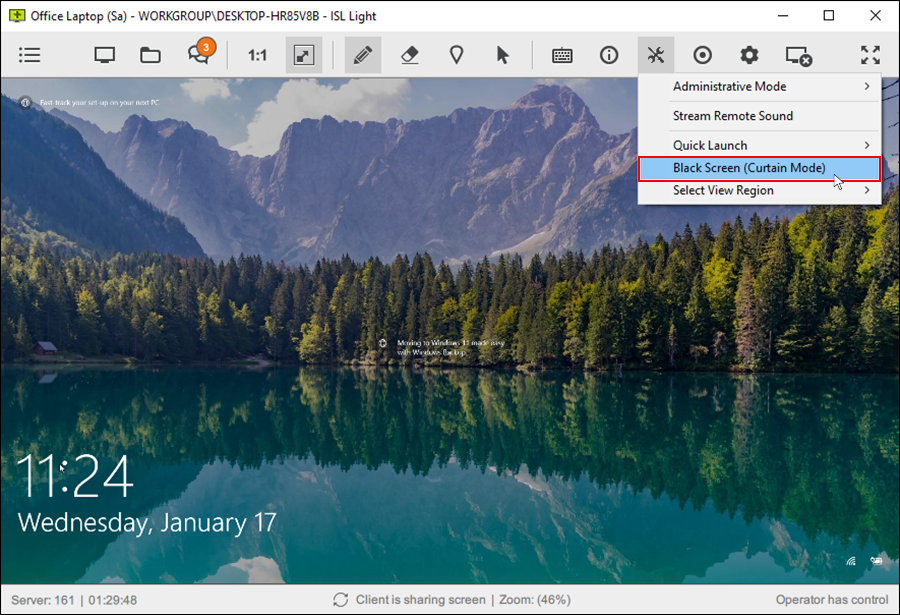The height and width of the screenshot is (615, 900).
Task: Select the pencil drawing tool
Action: [363, 55]
